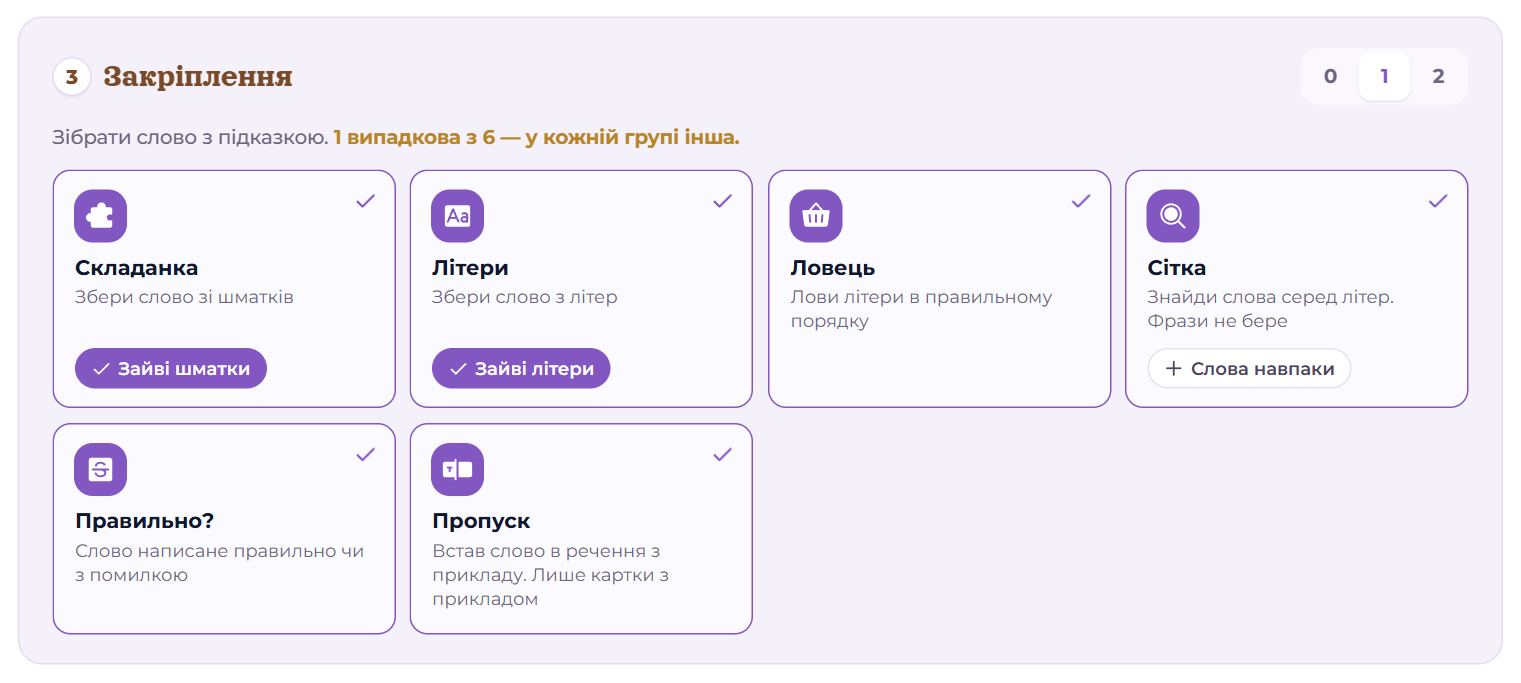
Task: Click the text 'Лови літери в правильному порядку'
Action: [921, 309]
